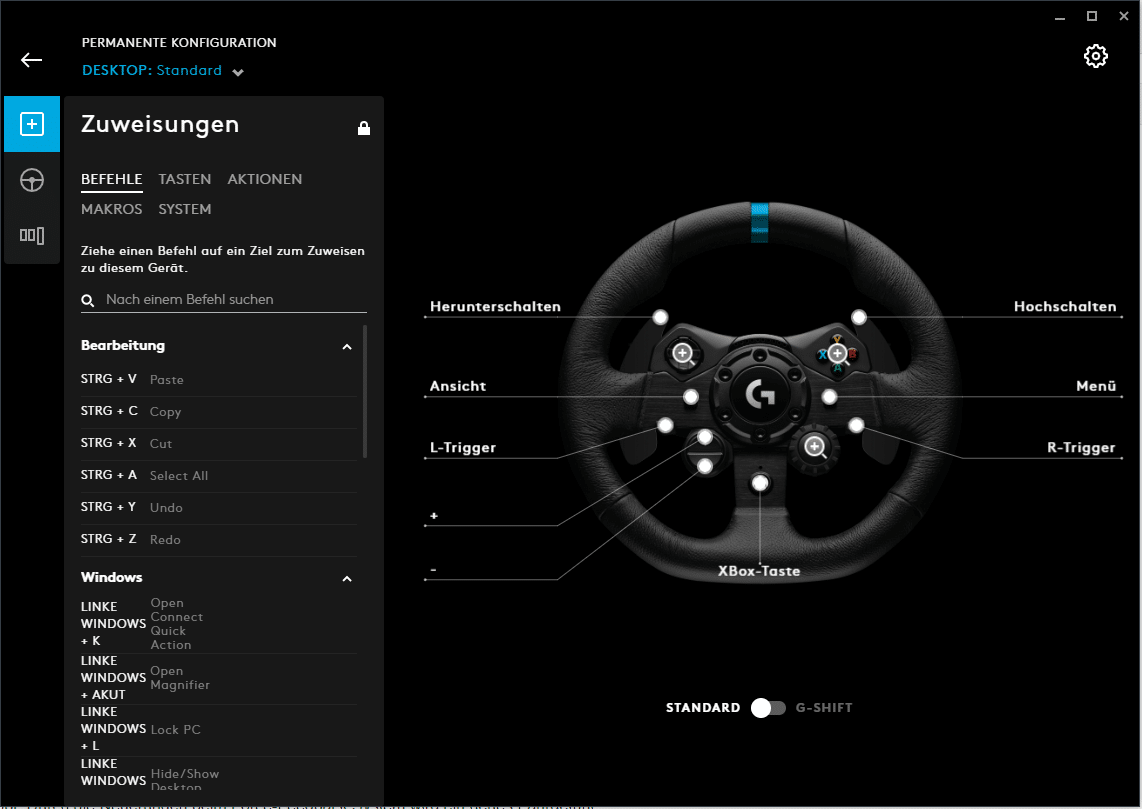
Task: Zoom into the XYAB buttons magnifier
Action: [837, 353]
